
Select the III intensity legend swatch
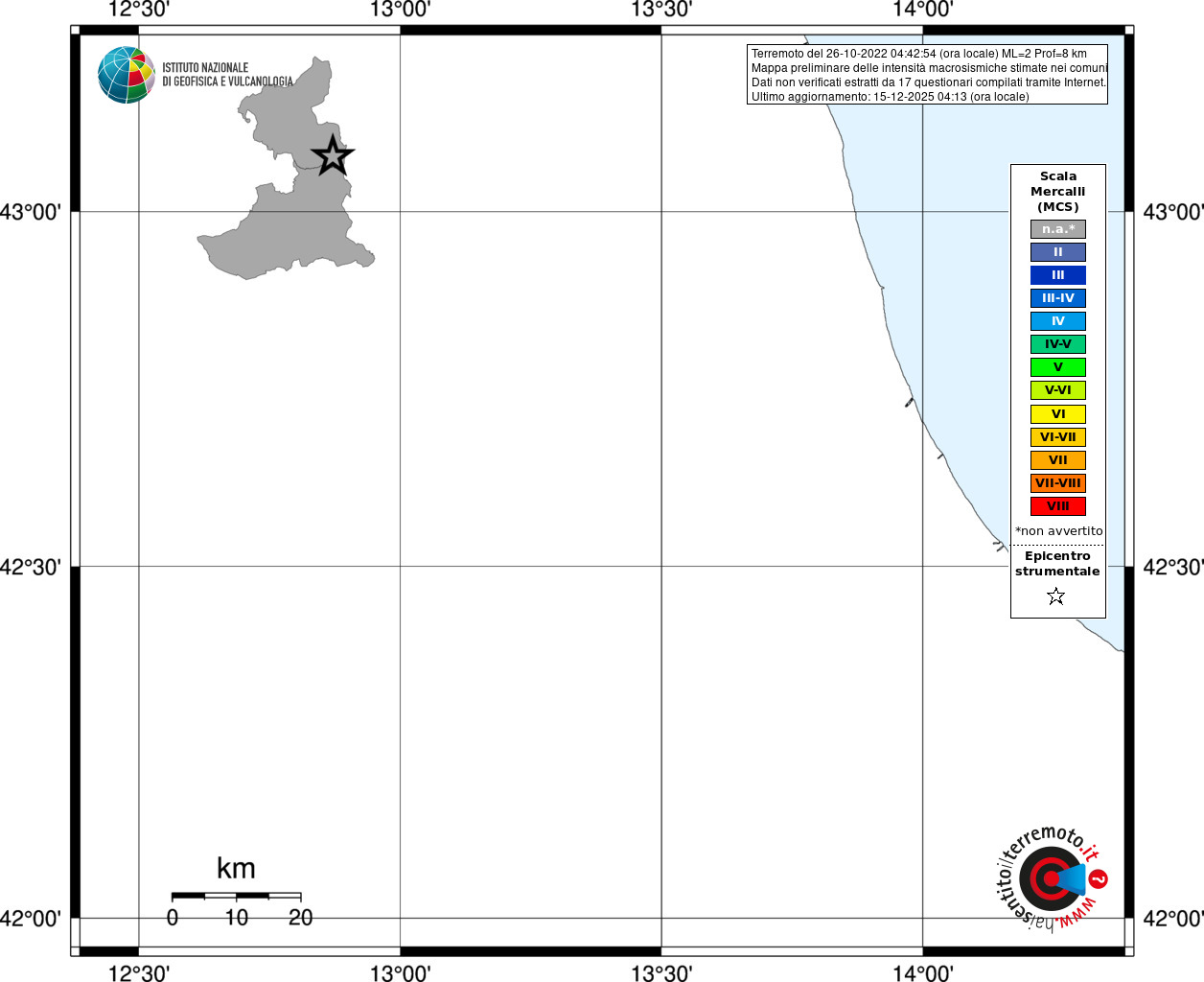pyautogui.click(x=1058, y=275)
